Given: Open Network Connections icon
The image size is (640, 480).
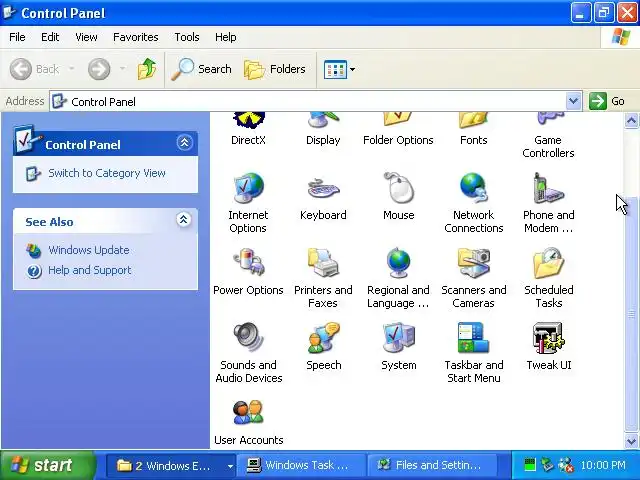Looking at the screenshot, I should [473, 203].
